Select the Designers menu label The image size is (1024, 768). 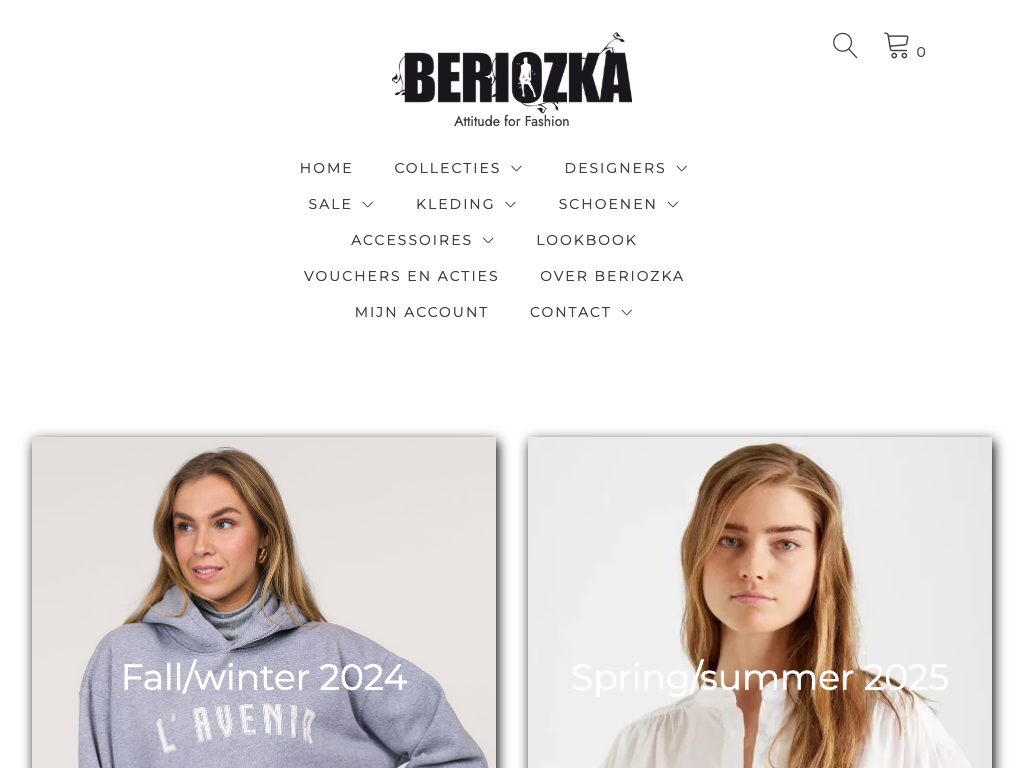[615, 168]
